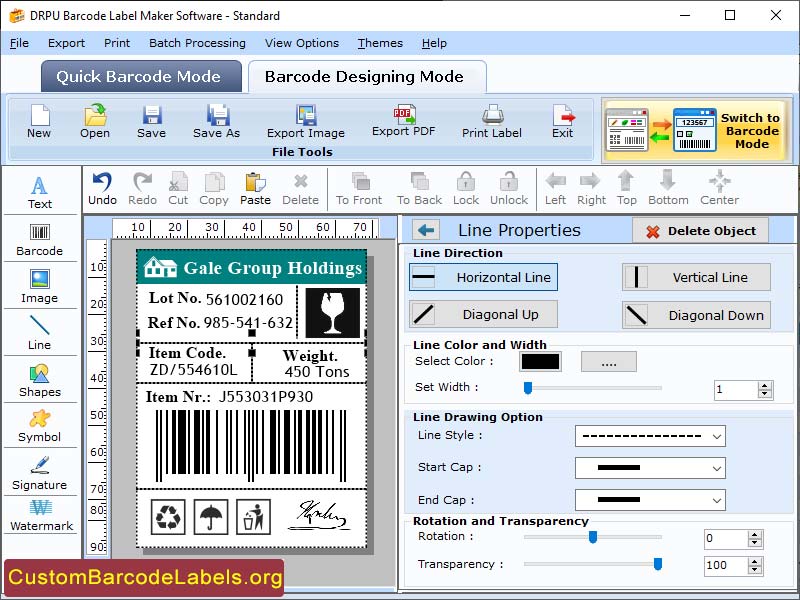Open the Image tool
The width and height of the screenshot is (800, 600).
tap(40, 284)
